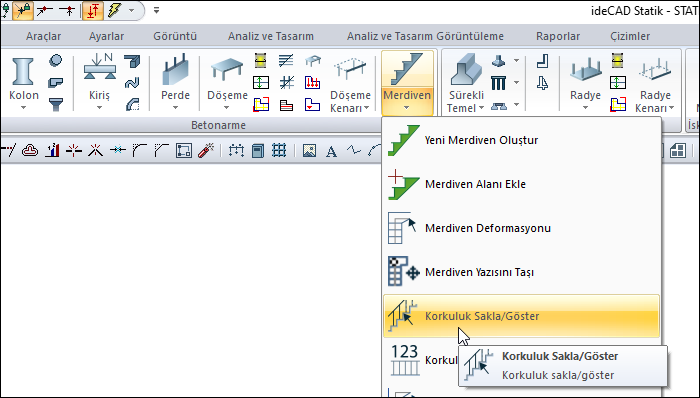Open the Çizimler ribbon tab
Viewport: 700px width, 398px height.
coord(630,36)
